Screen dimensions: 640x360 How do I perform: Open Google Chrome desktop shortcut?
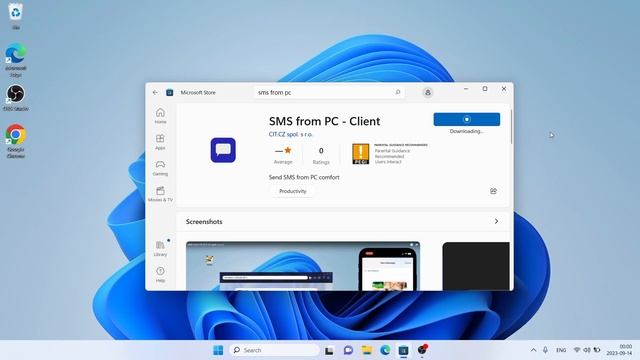[x=16, y=141]
